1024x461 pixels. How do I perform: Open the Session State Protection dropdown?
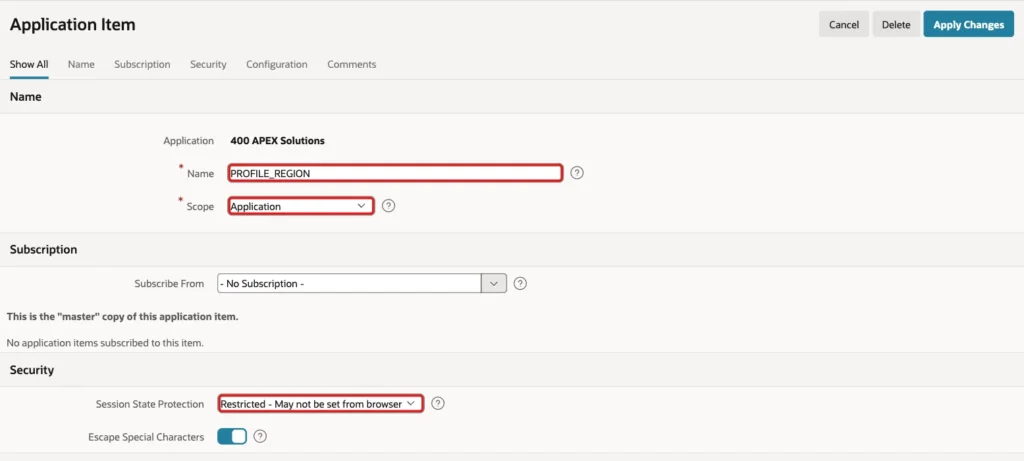(x=320, y=404)
